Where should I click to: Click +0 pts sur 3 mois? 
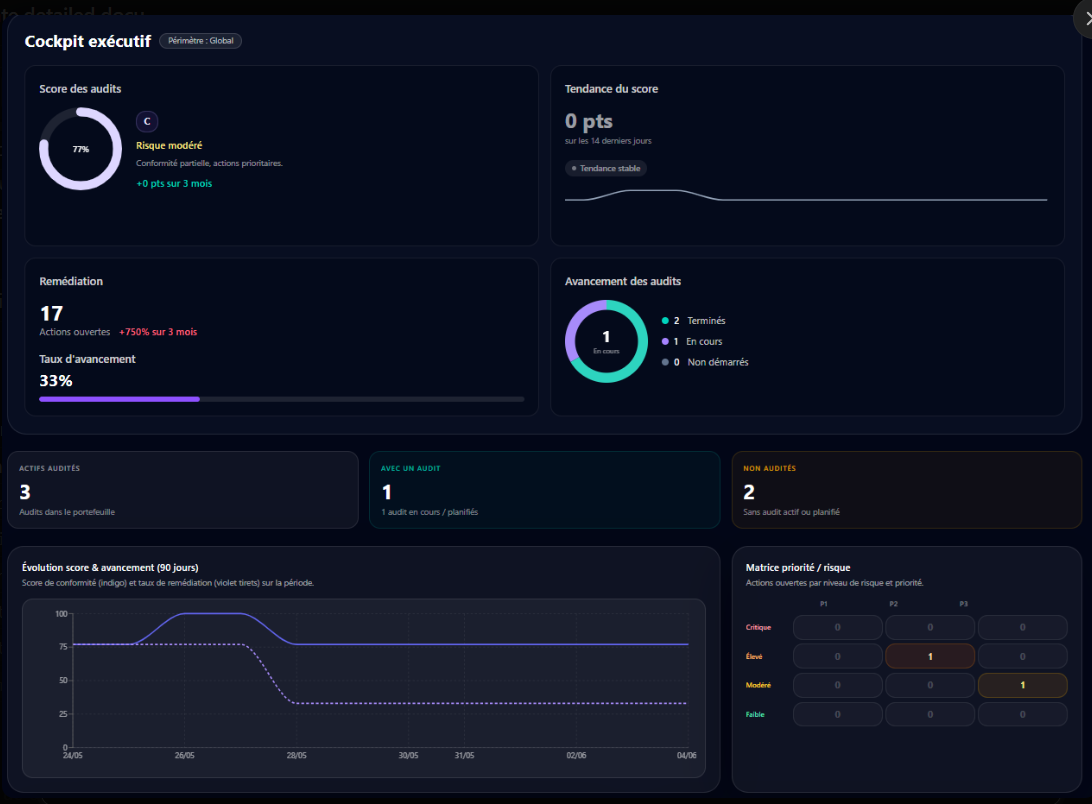(174, 183)
